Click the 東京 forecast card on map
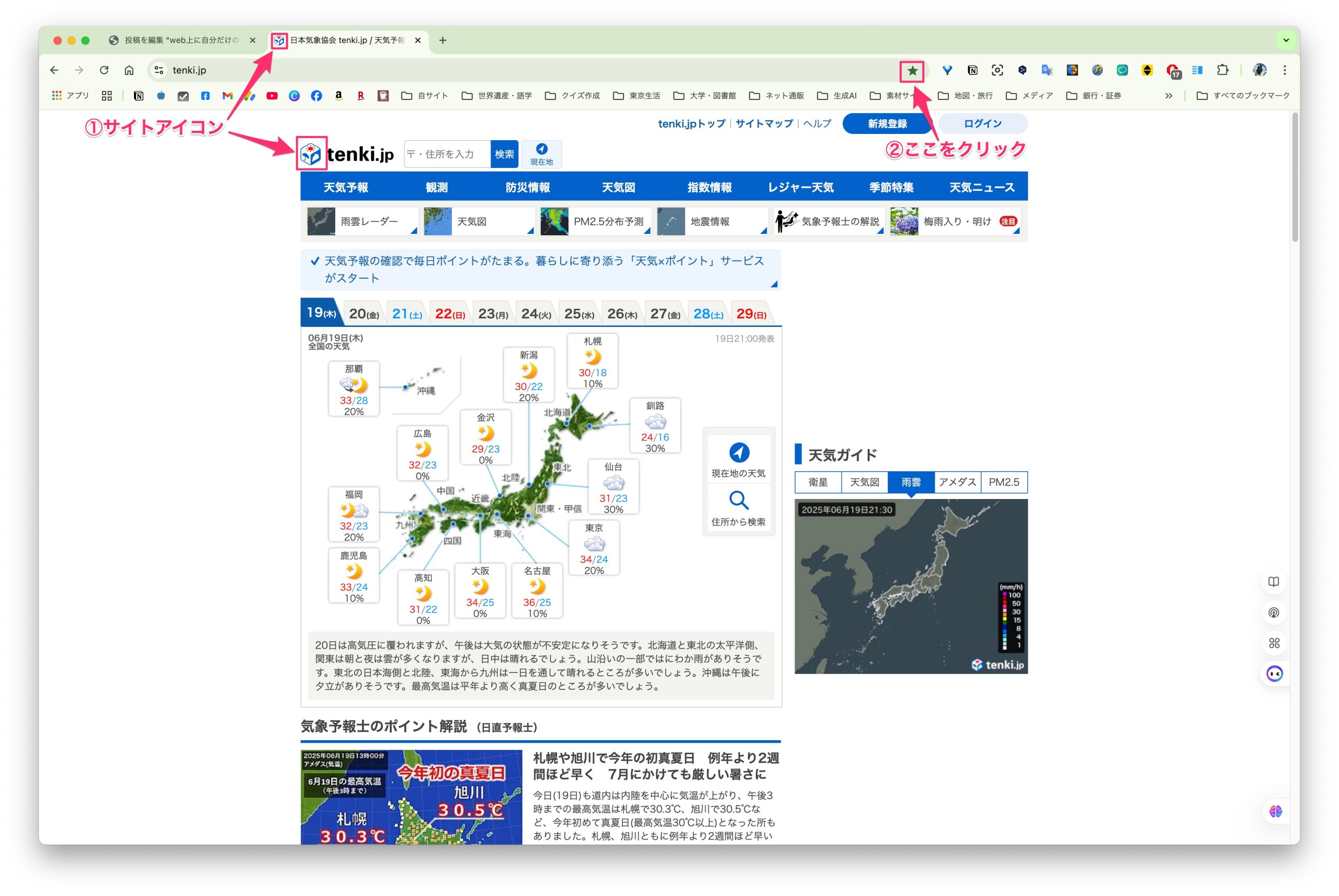The width and height of the screenshot is (1339, 896). click(x=594, y=549)
